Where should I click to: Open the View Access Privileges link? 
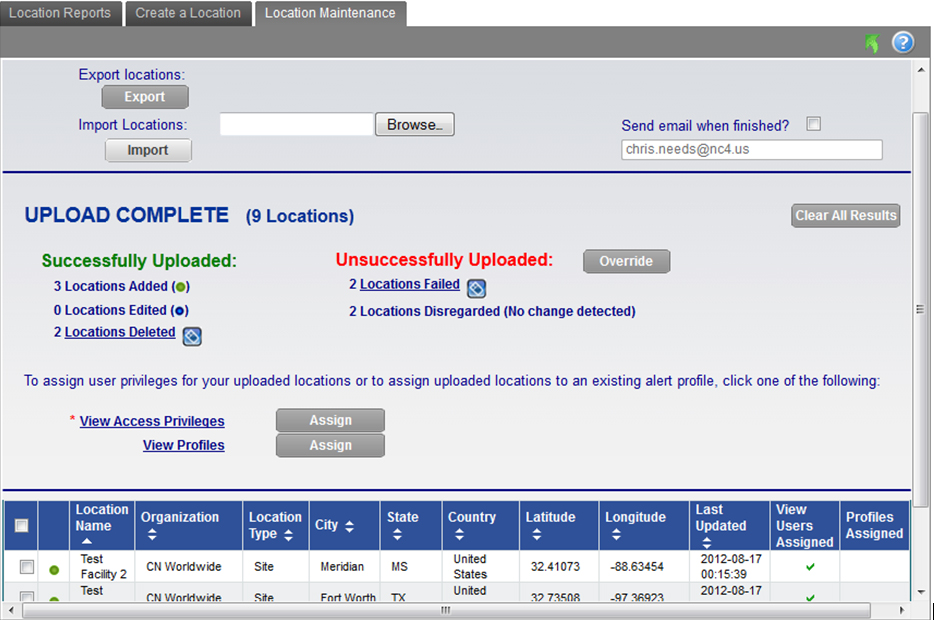152,421
